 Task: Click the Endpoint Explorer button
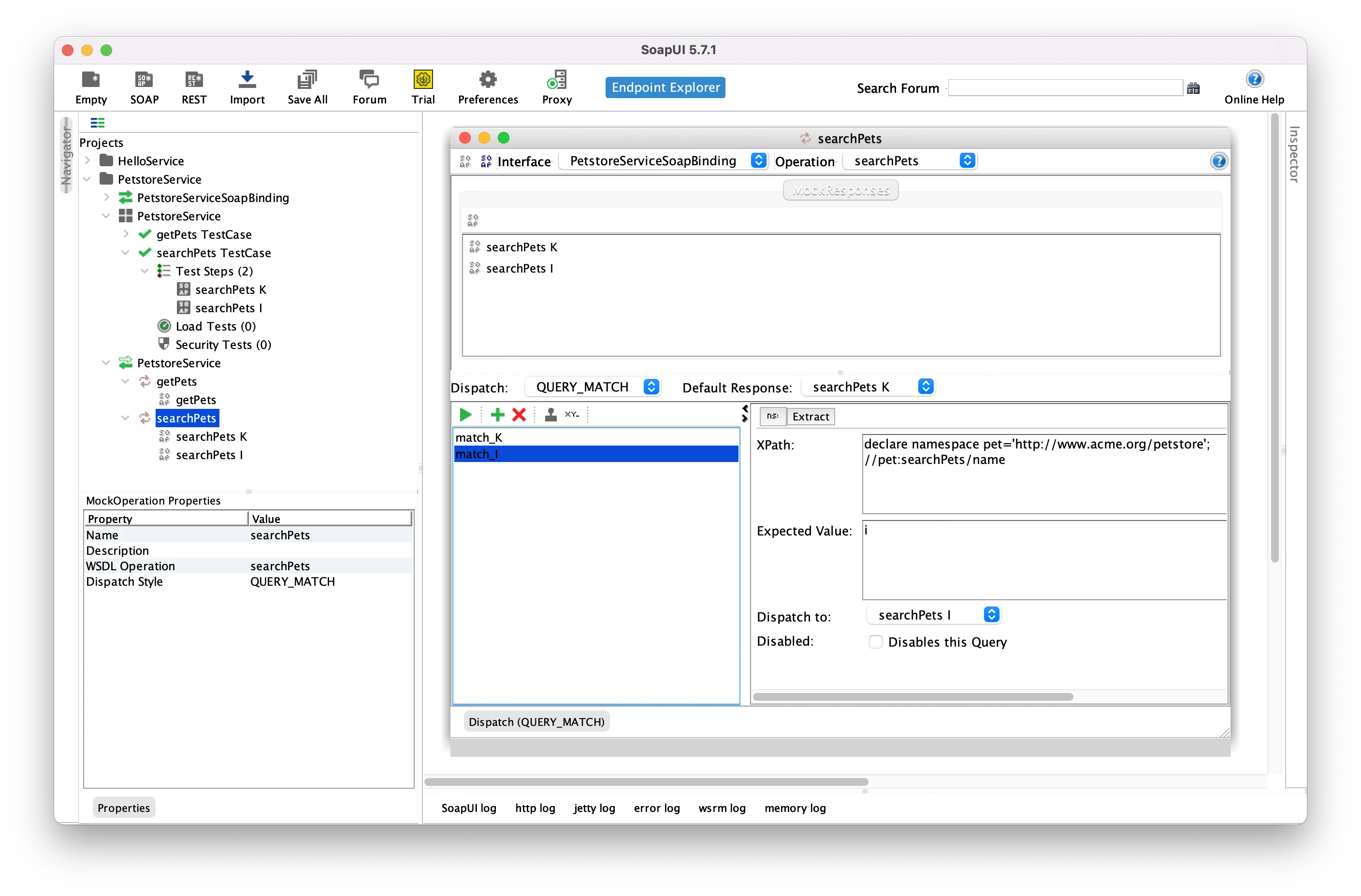point(665,87)
